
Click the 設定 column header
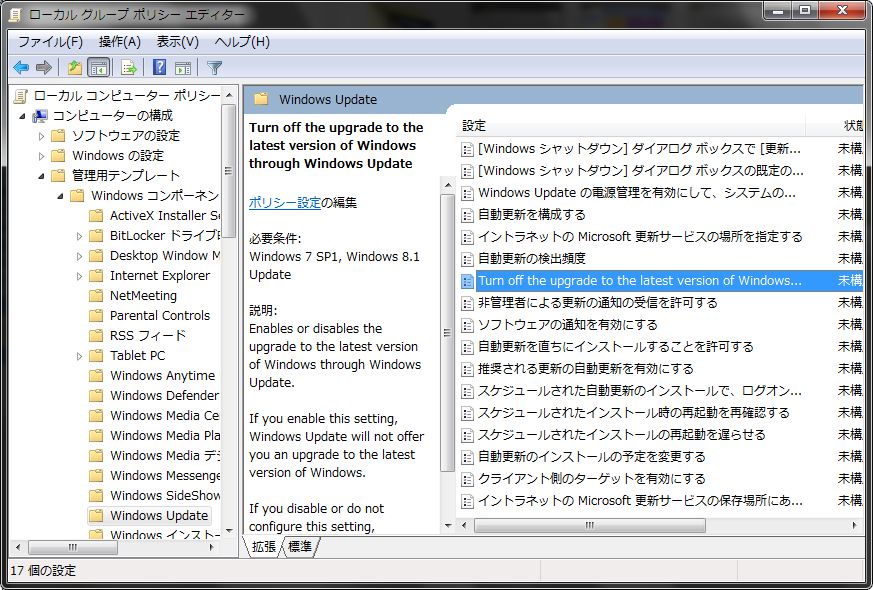(x=633, y=126)
